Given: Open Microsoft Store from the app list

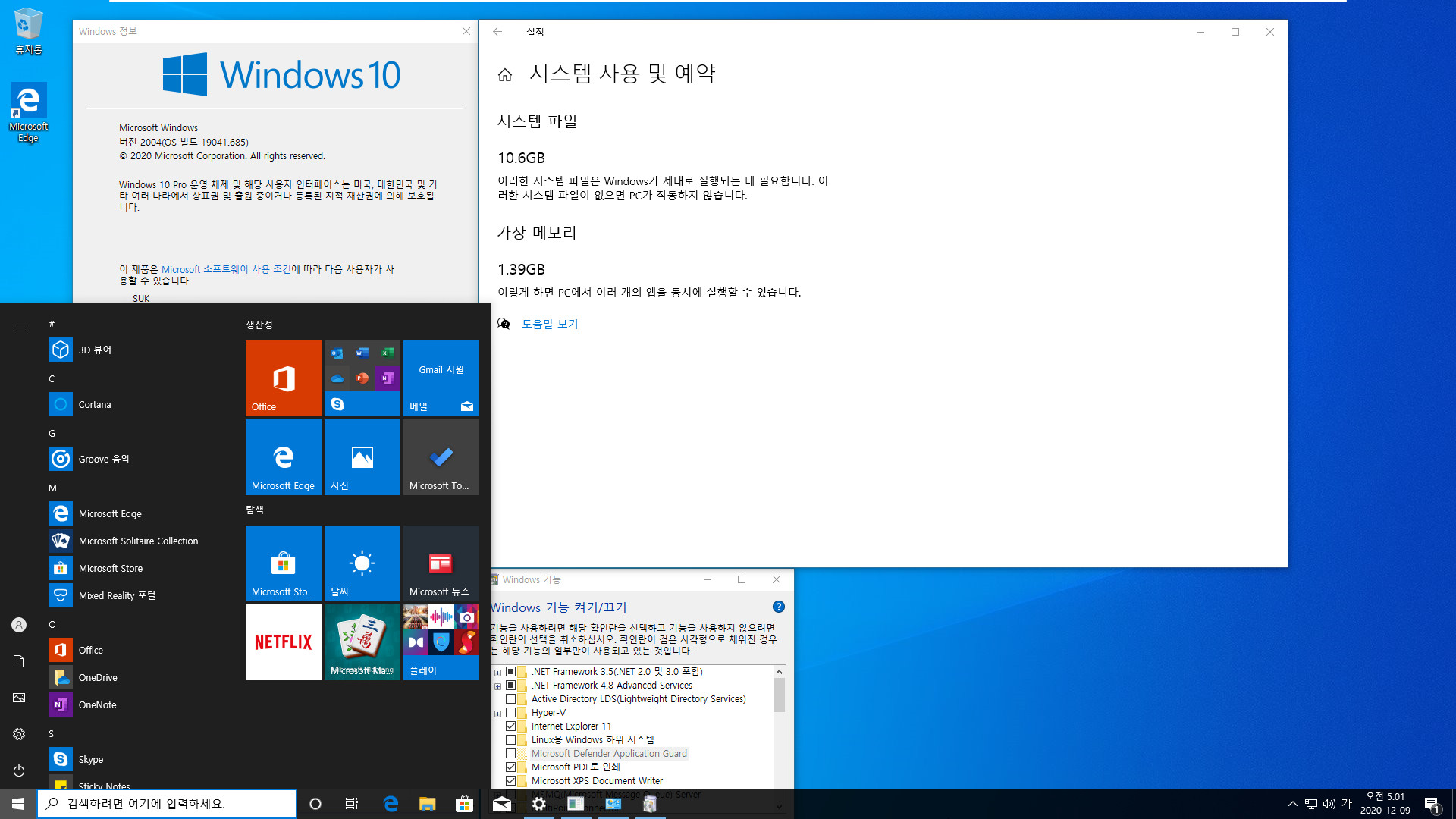Looking at the screenshot, I should pos(136,568).
